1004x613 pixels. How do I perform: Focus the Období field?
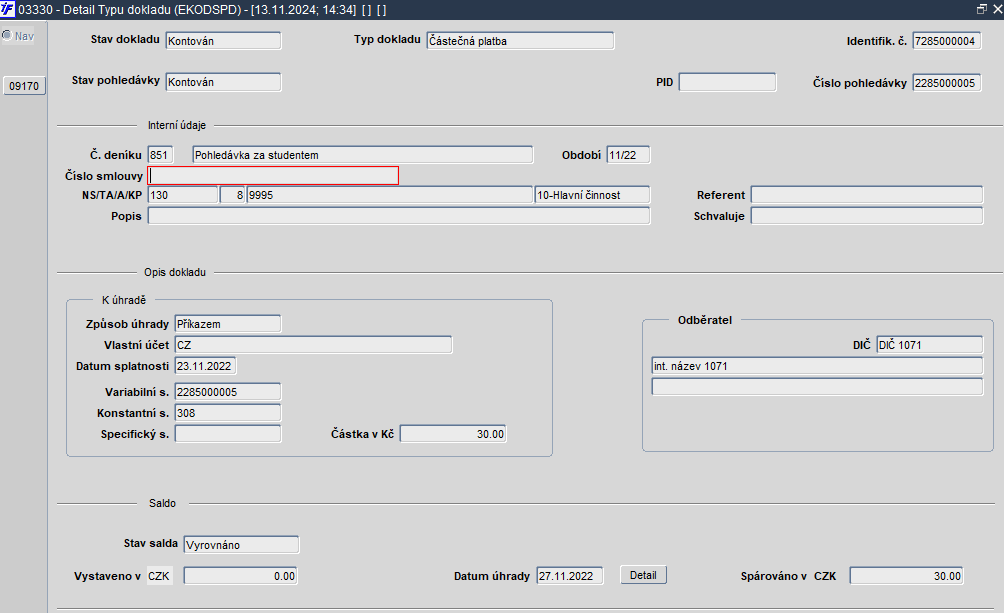[x=628, y=155]
